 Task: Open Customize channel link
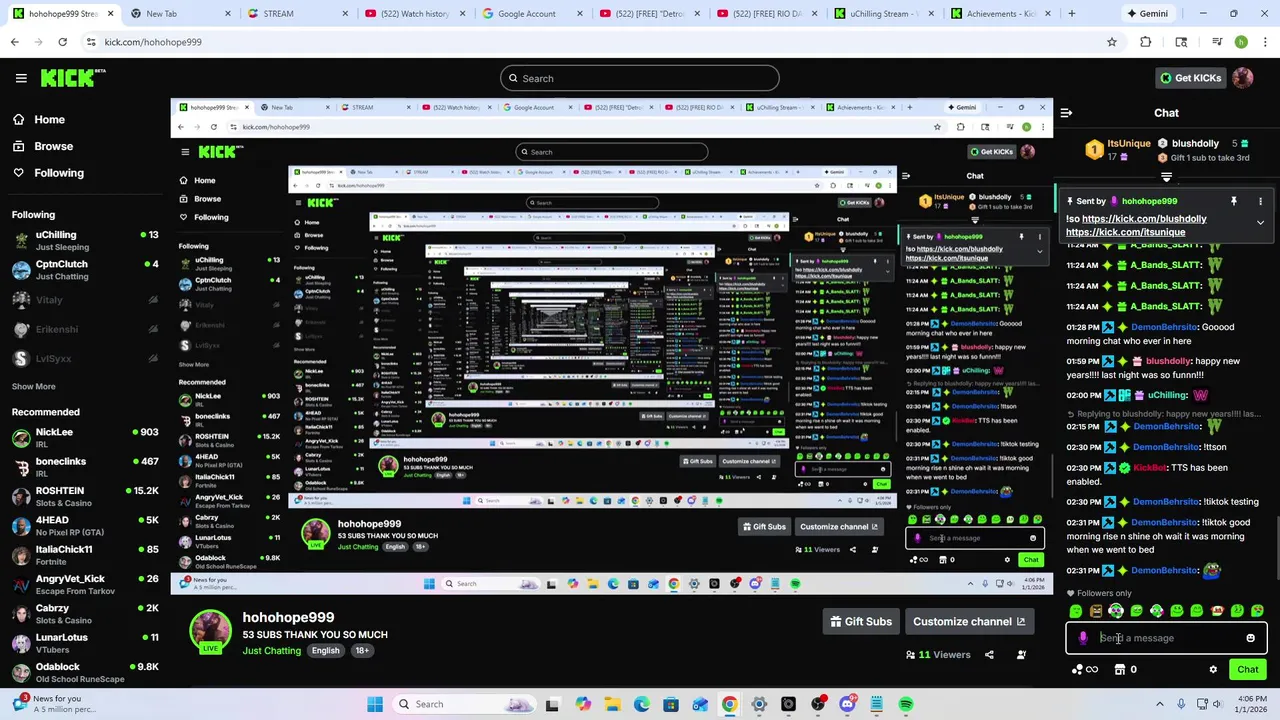(x=968, y=622)
